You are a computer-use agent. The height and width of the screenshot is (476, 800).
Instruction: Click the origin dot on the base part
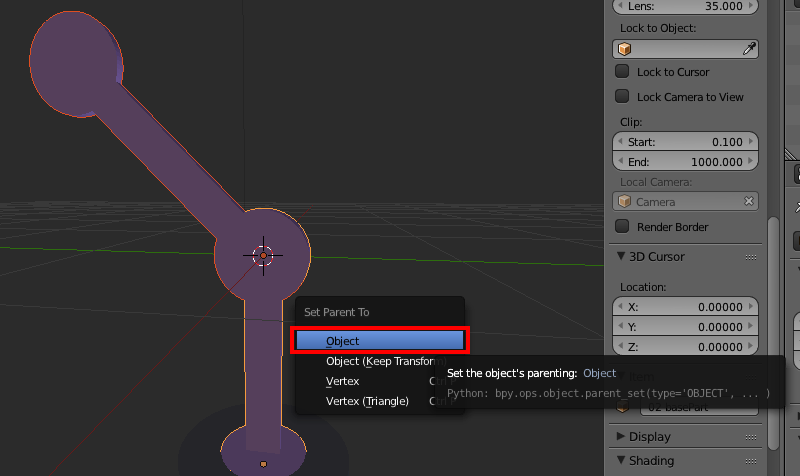coord(263,464)
